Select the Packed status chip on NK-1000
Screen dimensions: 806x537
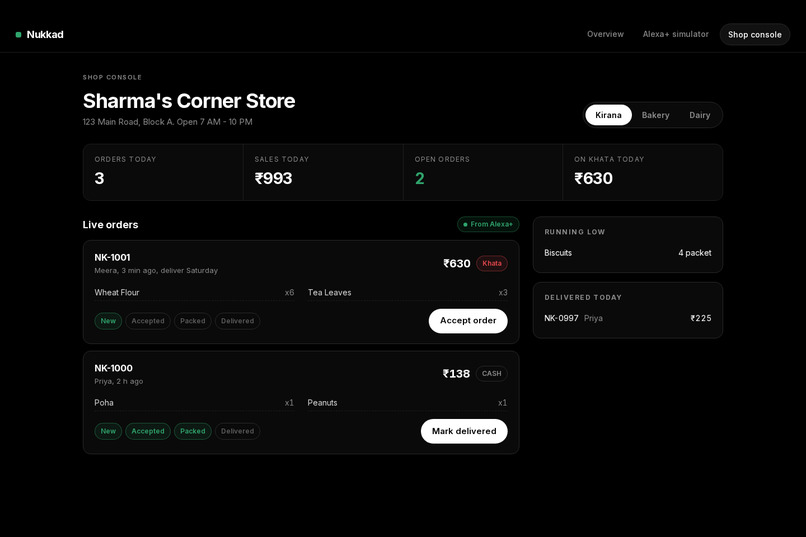[x=192, y=431]
